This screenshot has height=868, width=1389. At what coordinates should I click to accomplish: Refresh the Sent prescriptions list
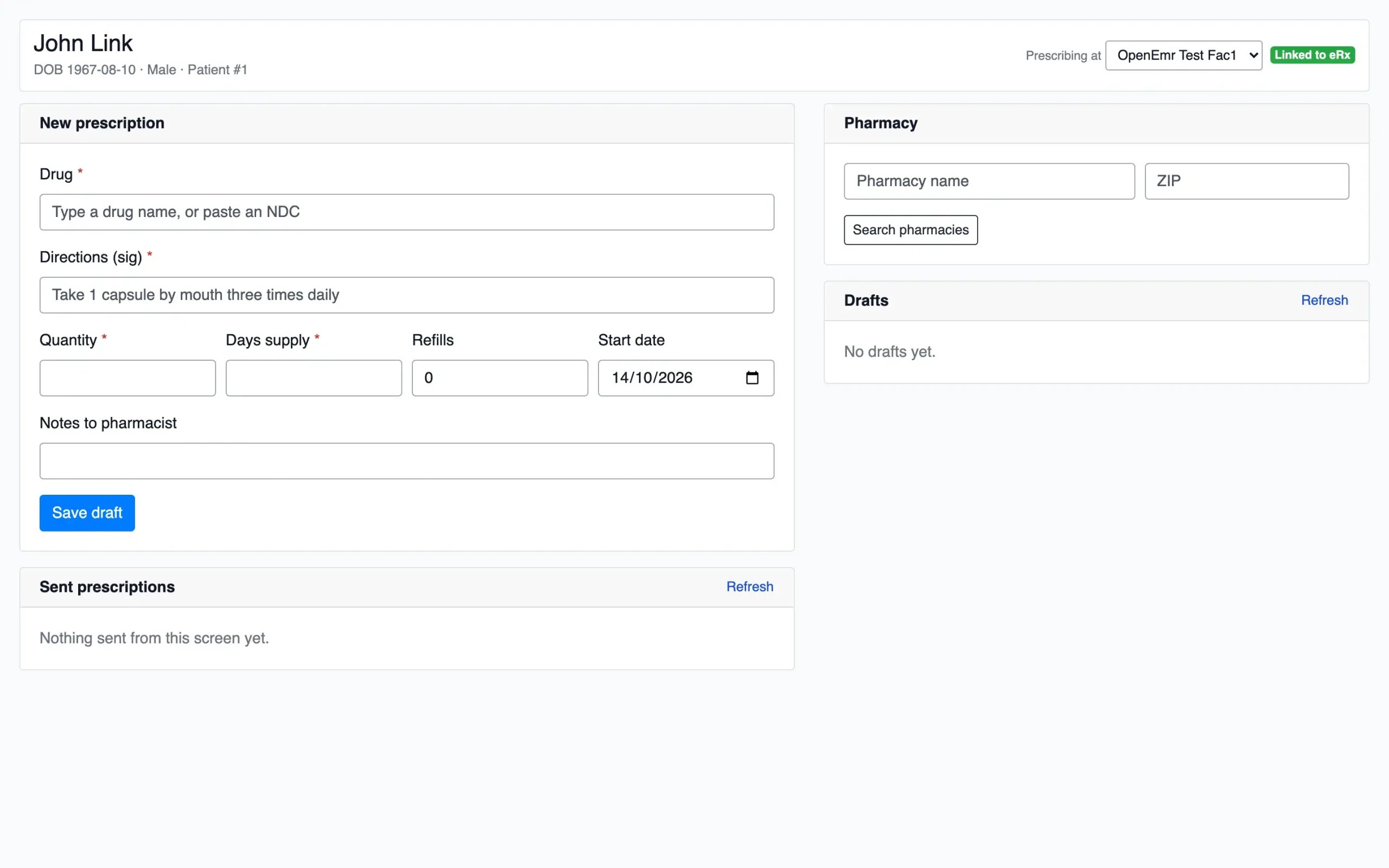tap(750, 586)
